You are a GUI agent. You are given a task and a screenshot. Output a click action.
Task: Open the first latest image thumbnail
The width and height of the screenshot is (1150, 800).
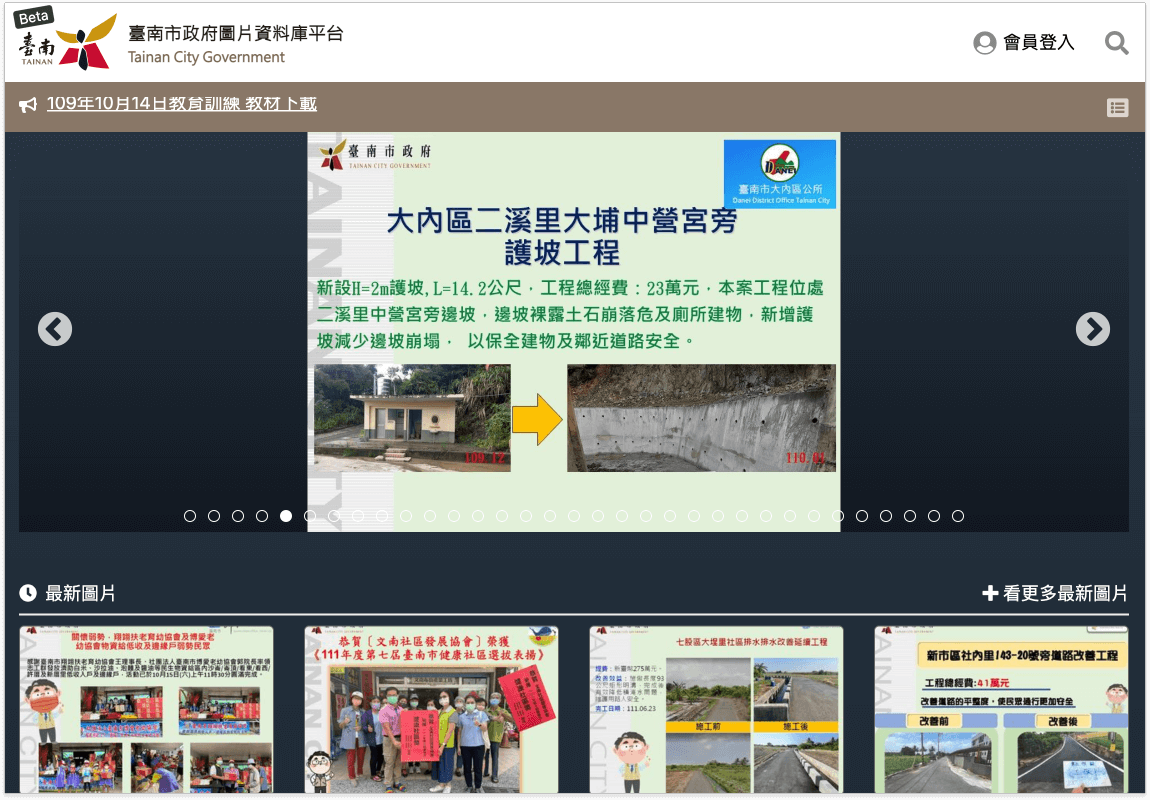pos(146,710)
